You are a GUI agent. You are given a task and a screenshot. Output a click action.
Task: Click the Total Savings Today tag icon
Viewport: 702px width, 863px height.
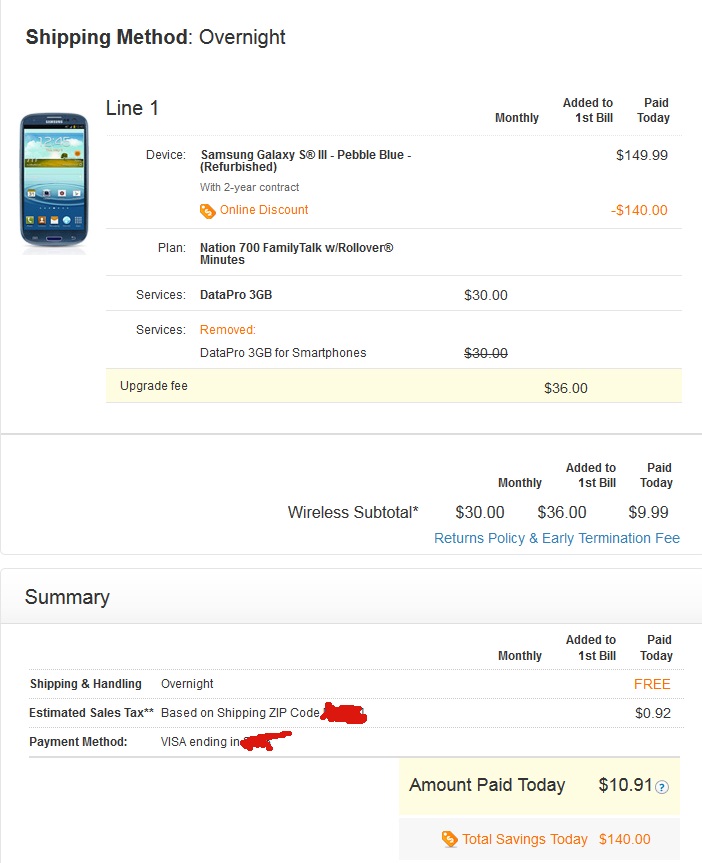click(x=449, y=839)
